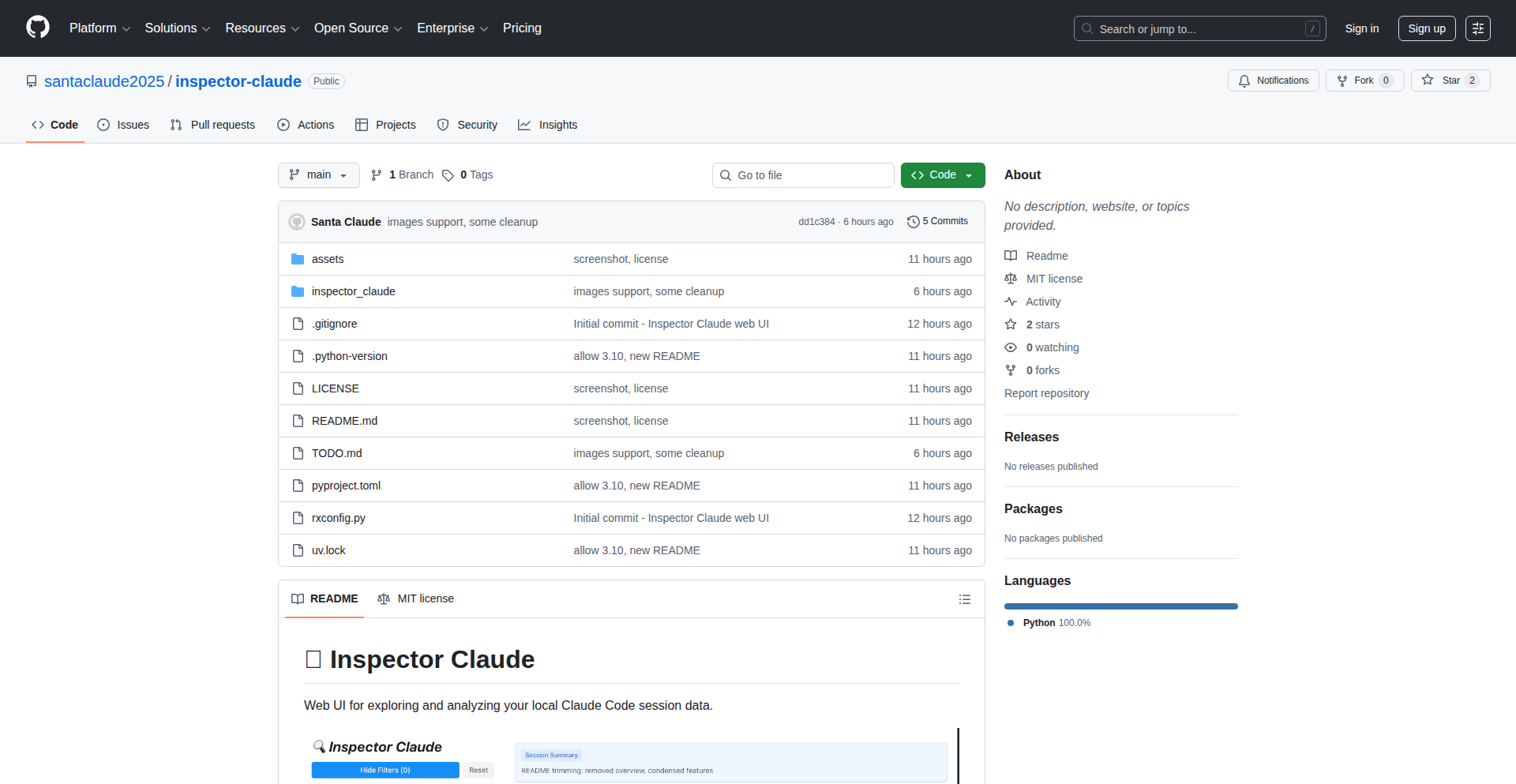The width and height of the screenshot is (1516, 784).
Task: Open the README.md file
Action: click(344, 421)
